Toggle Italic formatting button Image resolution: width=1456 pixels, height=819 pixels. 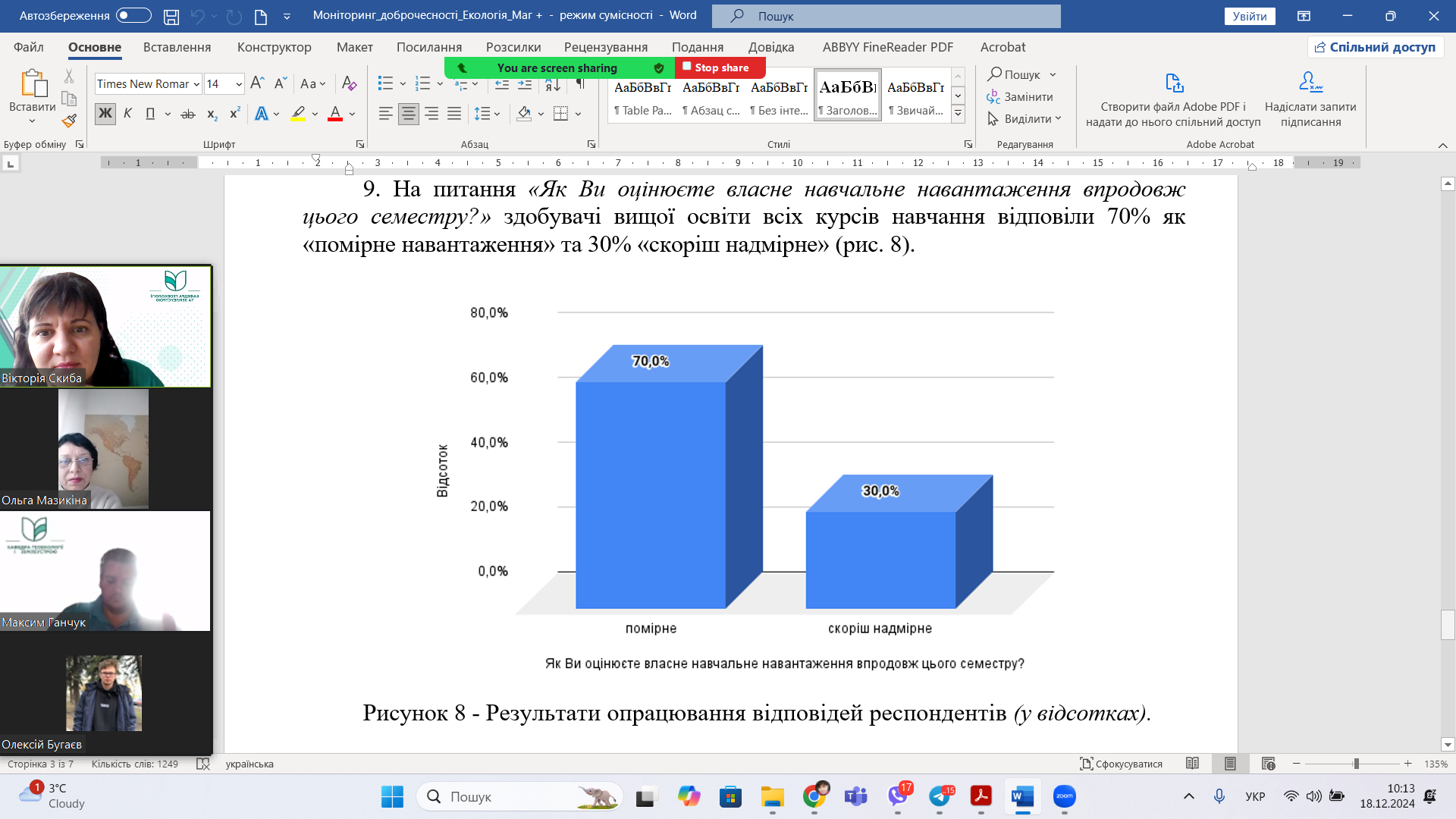pos(127,114)
